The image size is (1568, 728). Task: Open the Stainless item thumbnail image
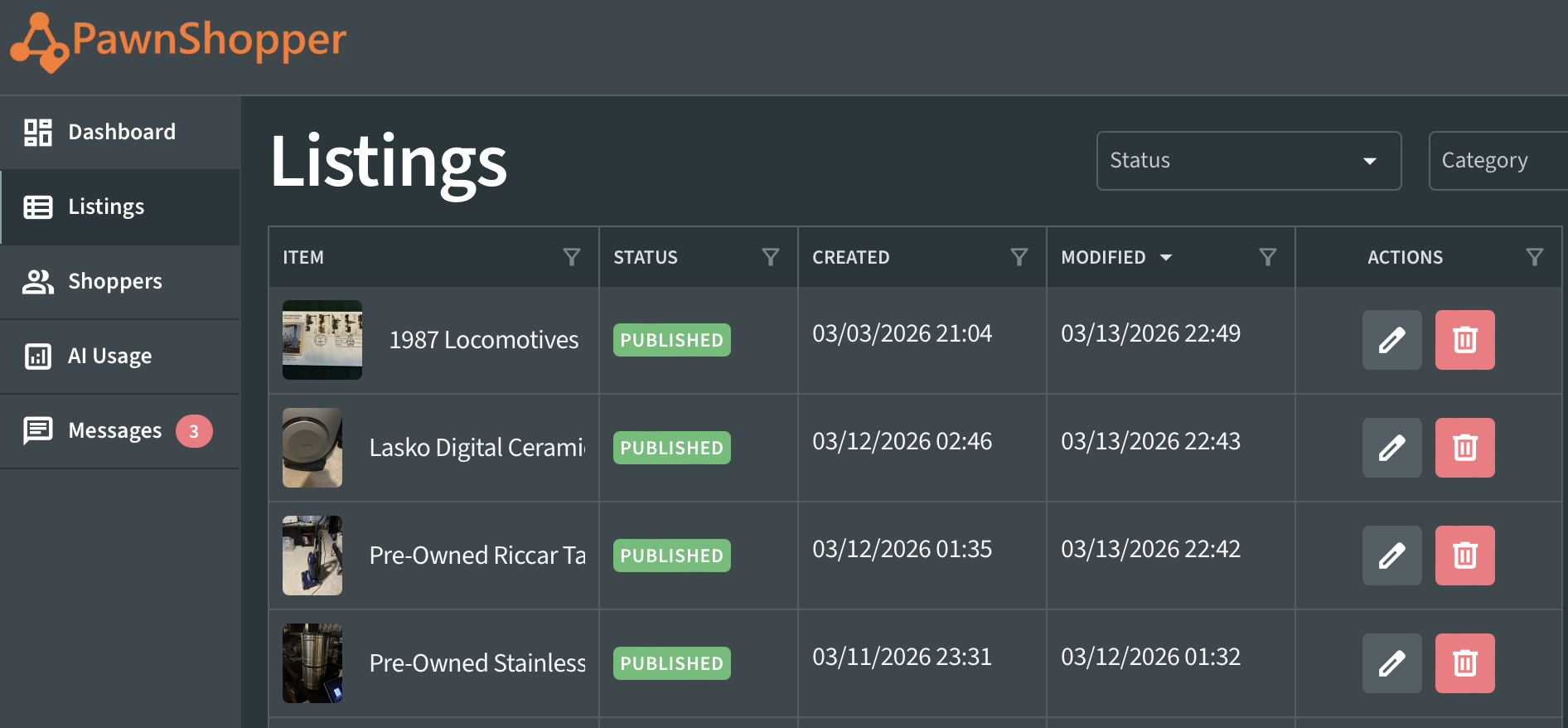click(312, 663)
